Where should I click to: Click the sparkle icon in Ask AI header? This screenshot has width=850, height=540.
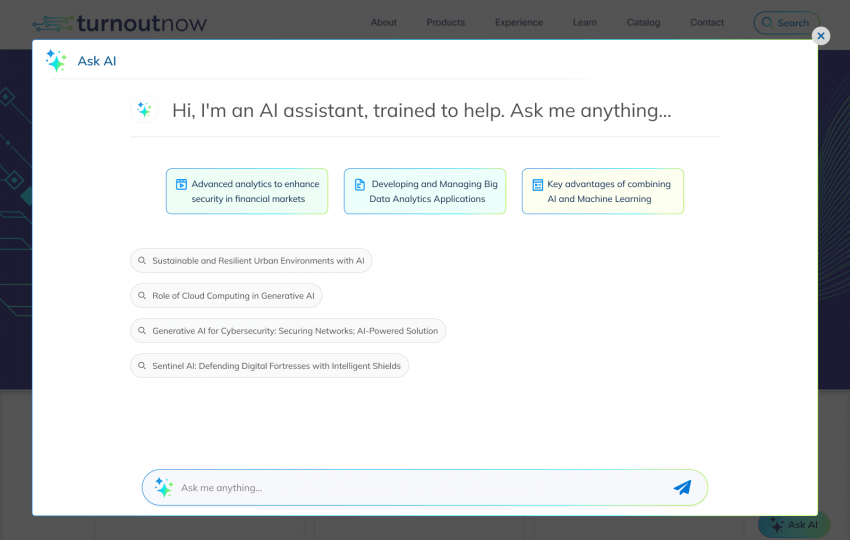pyautogui.click(x=56, y=61)
